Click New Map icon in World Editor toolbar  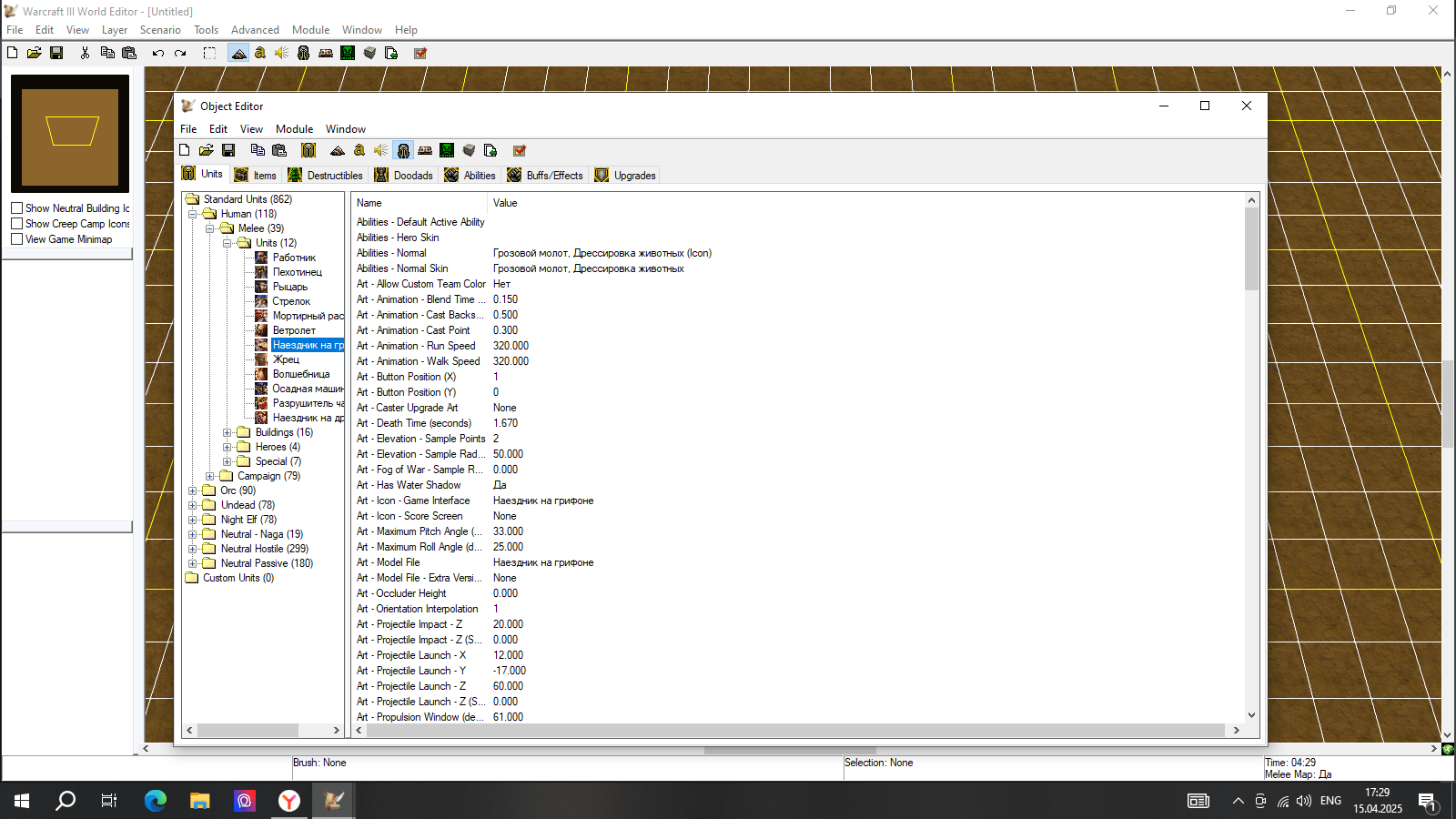coord(13,53)
